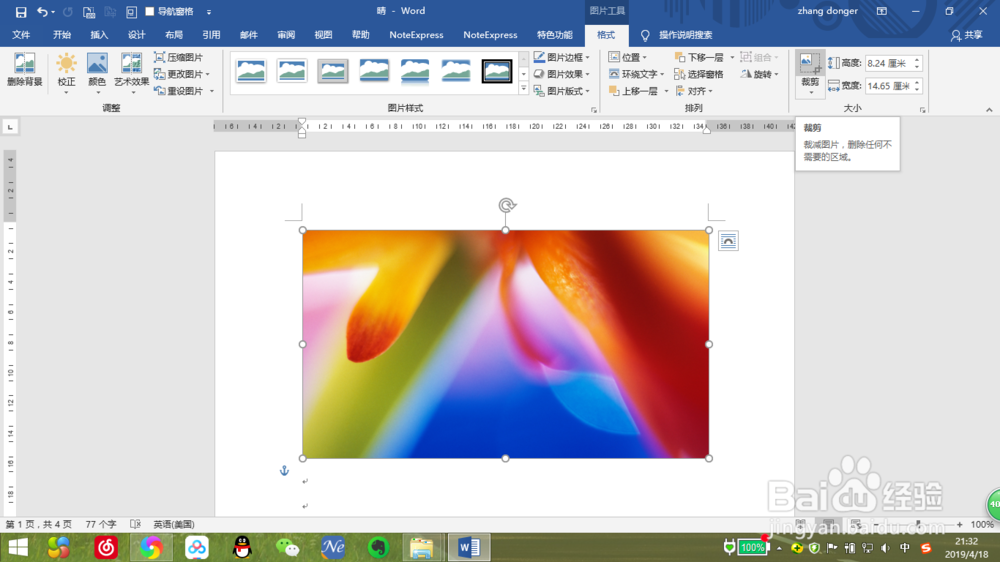Image resolution: width=1000 pixels, height=562 pixels.
Task: Open the Windows Start menu
Action: [x=18, y=547]
